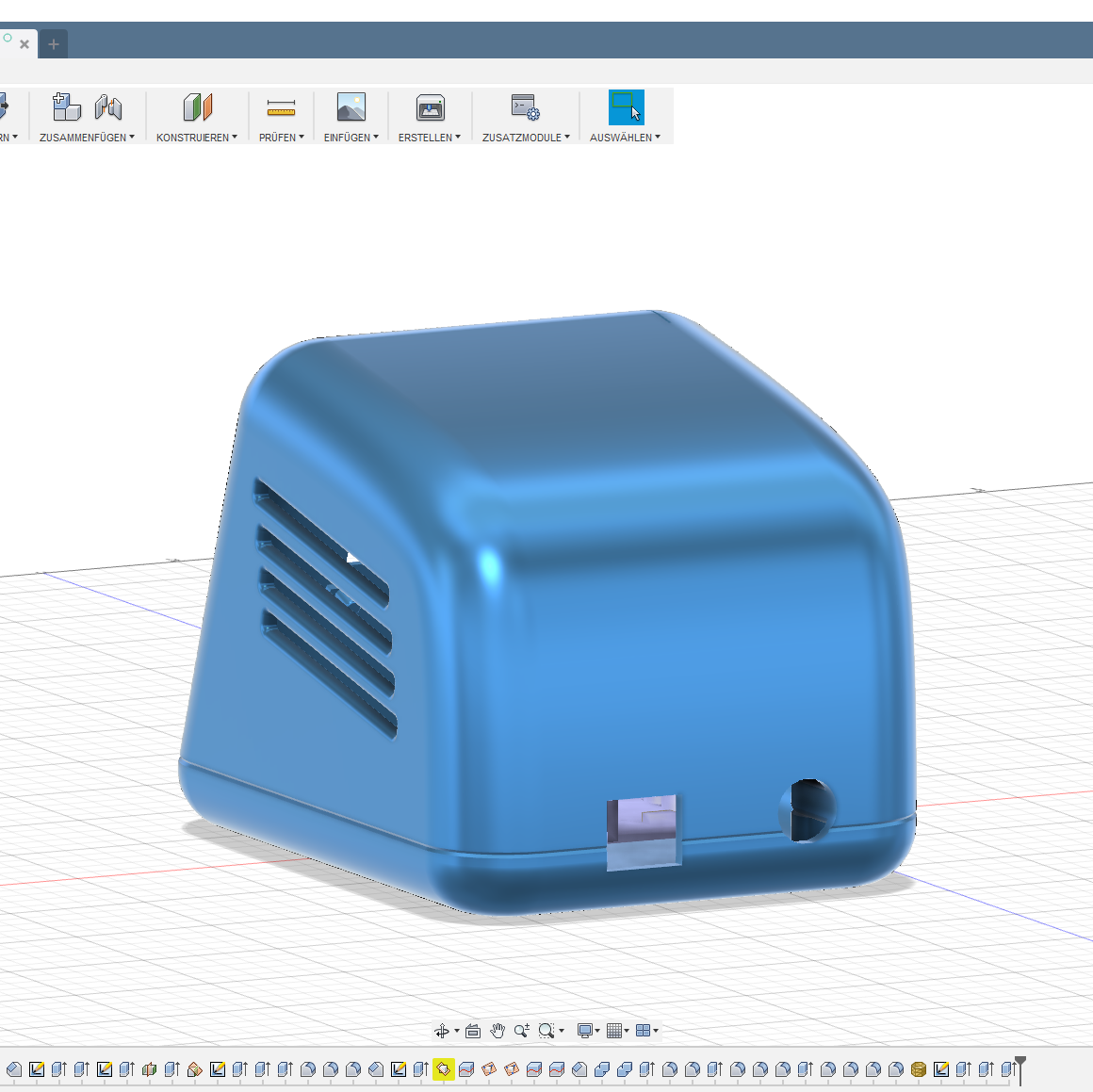The width and height of the screenshot is (1093, 1092).
Task: Click the PRÜFEN measure icon
Action: coord(280,106)
